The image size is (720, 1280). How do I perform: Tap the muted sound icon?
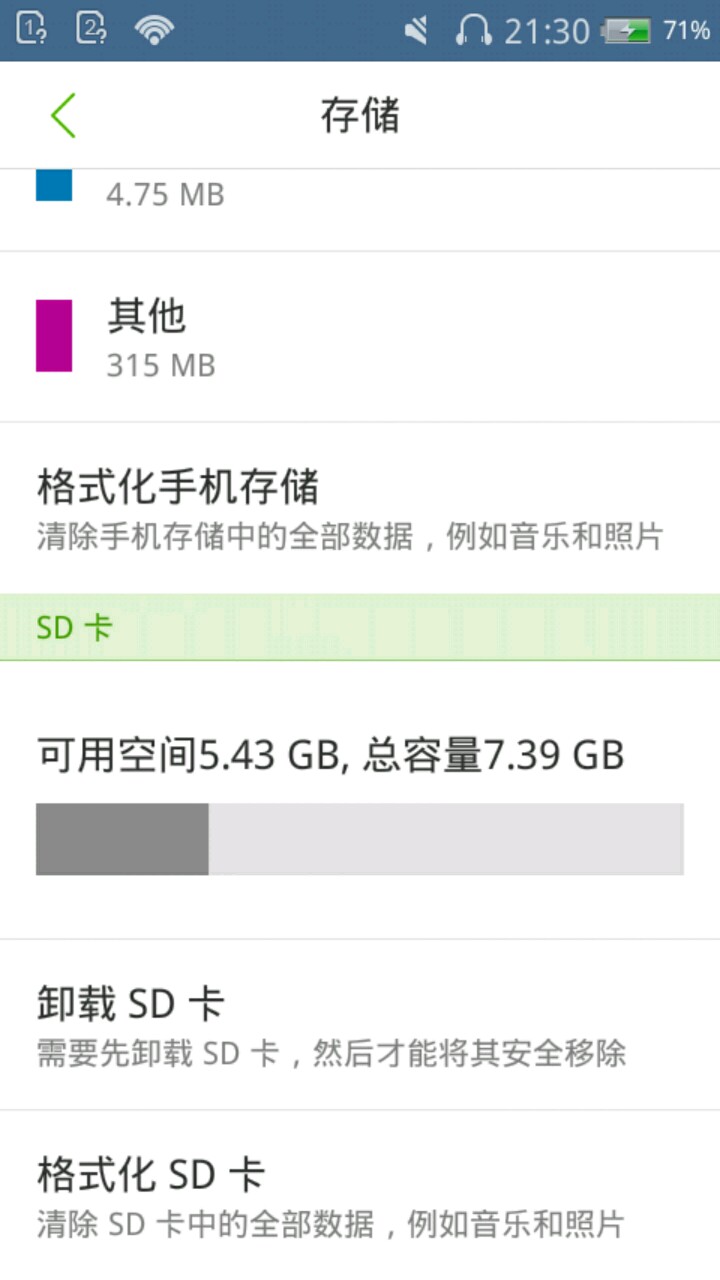[x=417, y=31]
